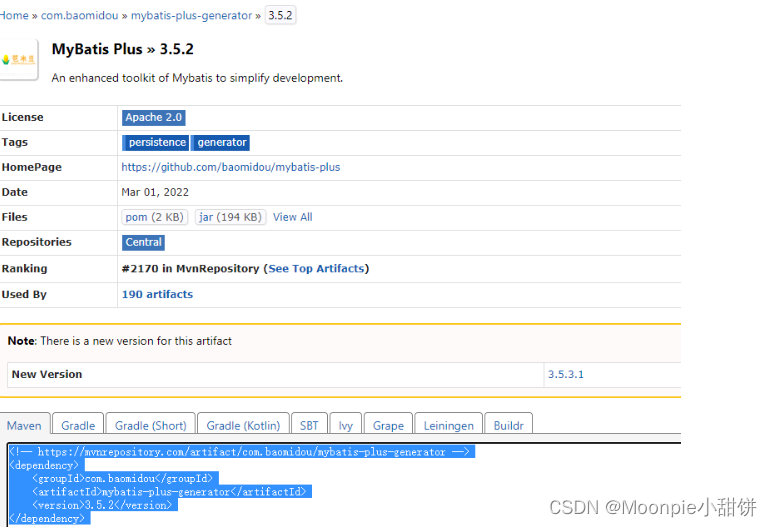Open the 190 artifacts link
Image resolution: width=772 pixels, height=527 pixels.
coord(157,295)
